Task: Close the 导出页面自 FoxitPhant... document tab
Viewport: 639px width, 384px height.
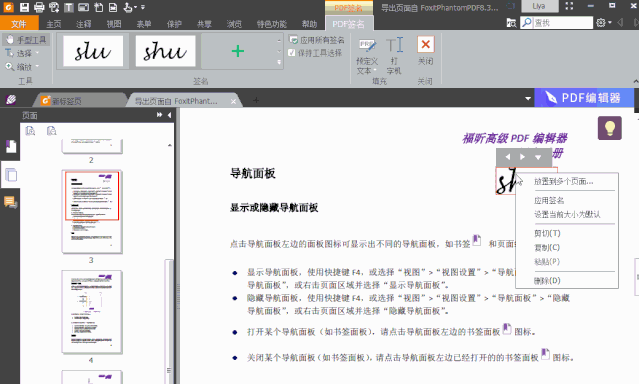Action: tap(233, 101)
